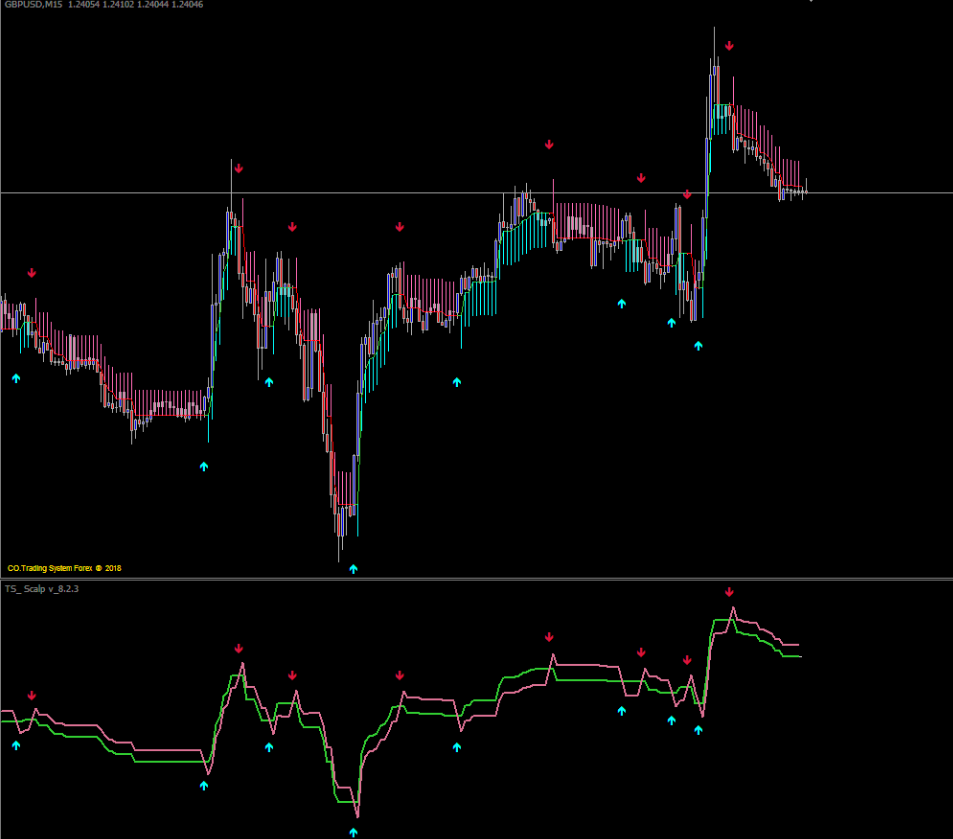953x839 pixels.
Task: Click right end of pink oscillator line
Action: pos(798,645)
